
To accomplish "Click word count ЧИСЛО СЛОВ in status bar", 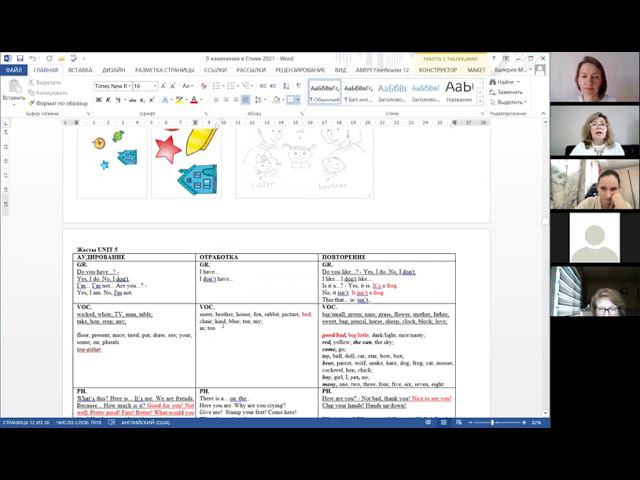I will point(78,422).
